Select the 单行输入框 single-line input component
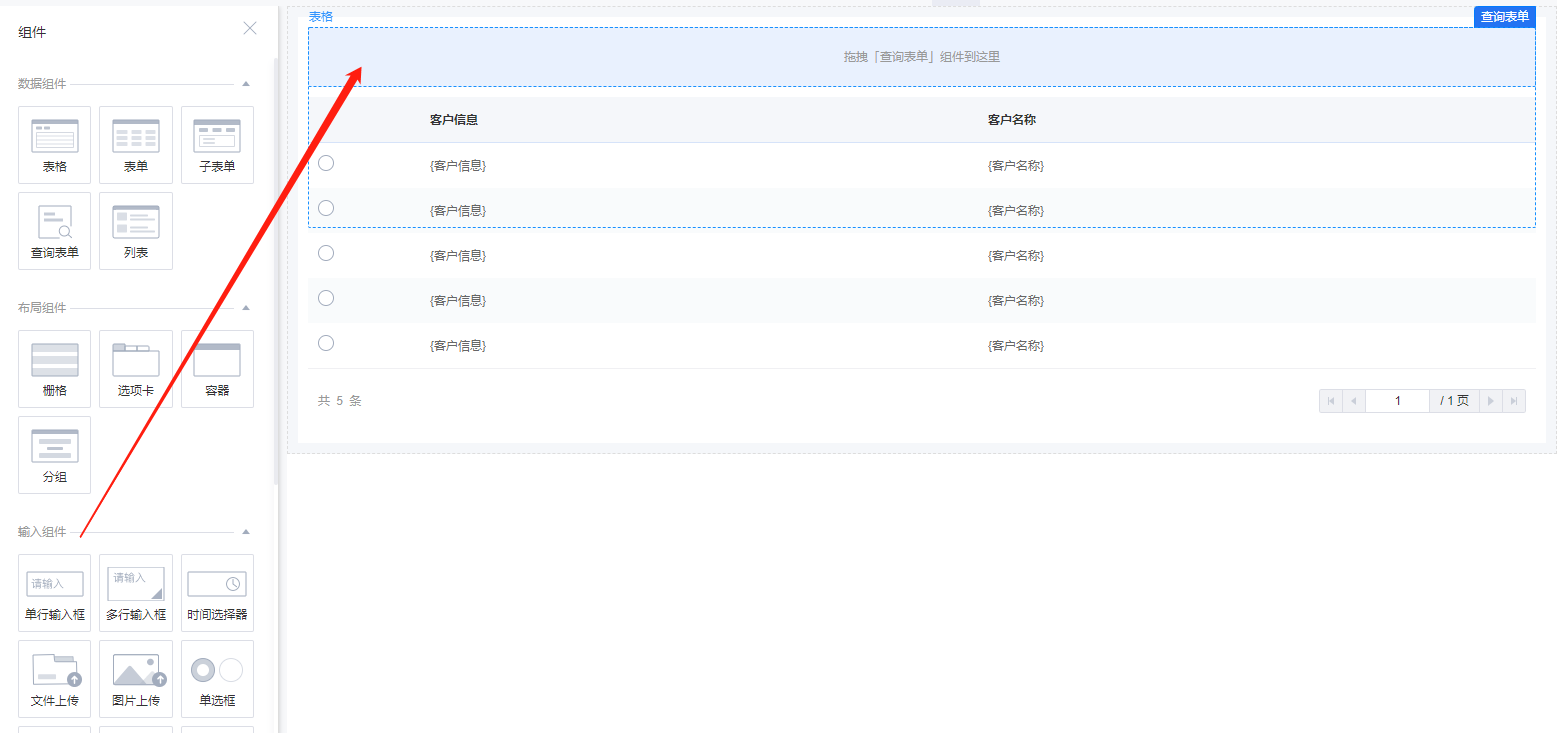The image size is (1557, 733). (x=54, y=593)
